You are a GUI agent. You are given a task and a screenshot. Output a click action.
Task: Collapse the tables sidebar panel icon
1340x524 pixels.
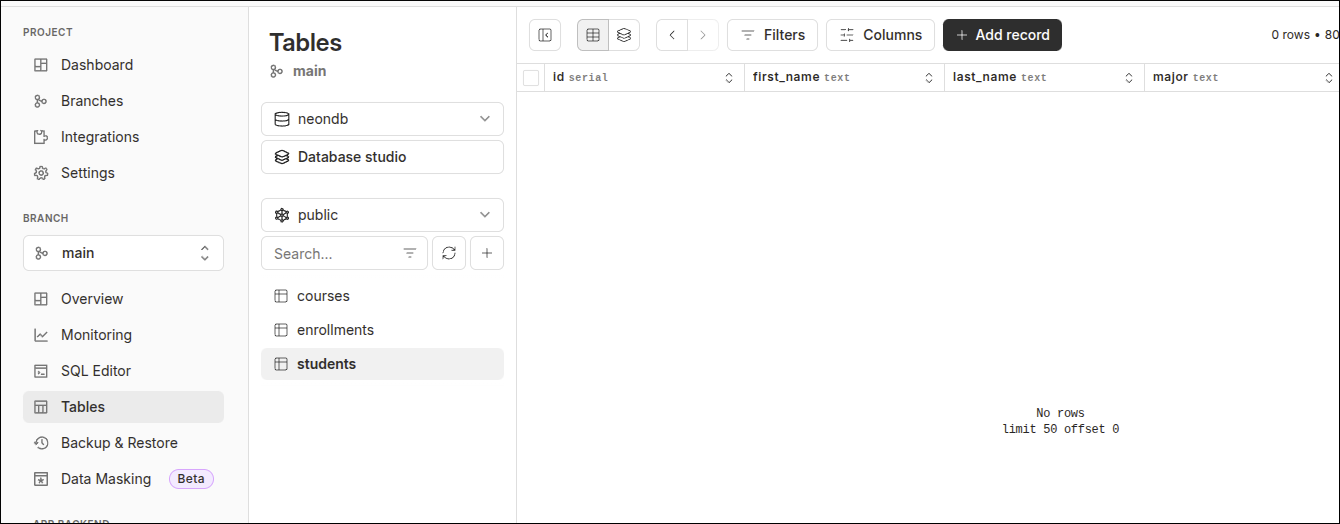point(545,35)
